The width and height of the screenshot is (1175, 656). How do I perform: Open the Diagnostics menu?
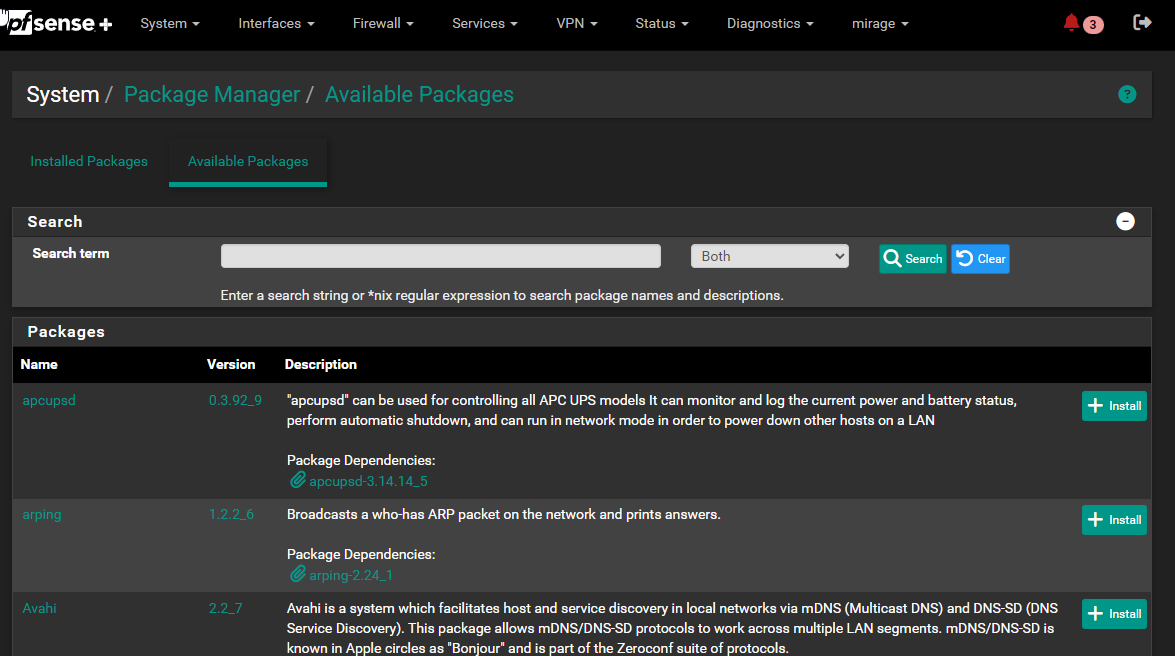coord(769,24)
